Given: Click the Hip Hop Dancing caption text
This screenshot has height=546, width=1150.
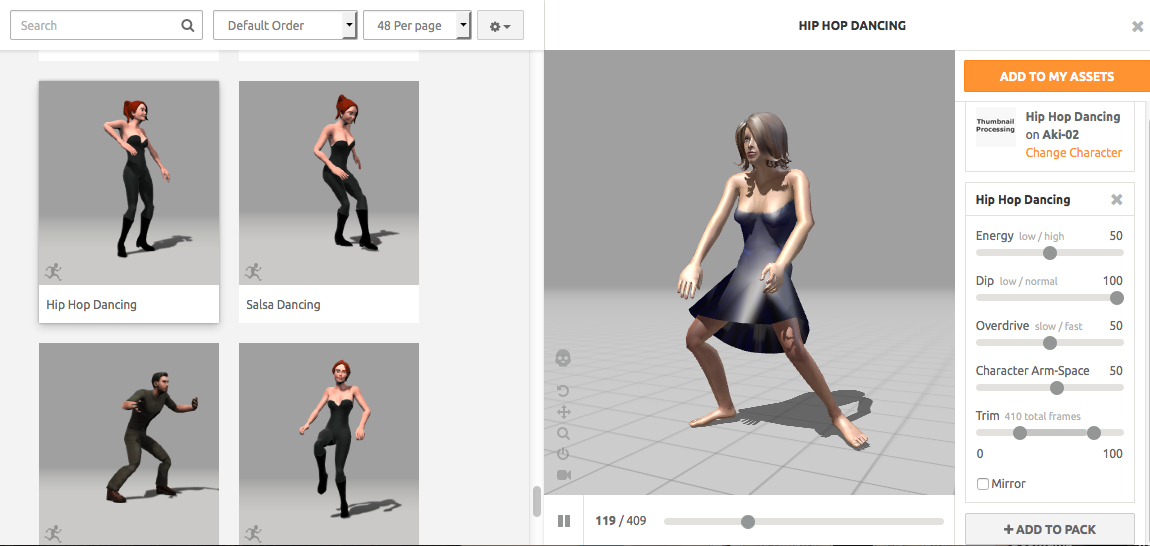Looking at the screenshot, I should [x=91, y=305].
